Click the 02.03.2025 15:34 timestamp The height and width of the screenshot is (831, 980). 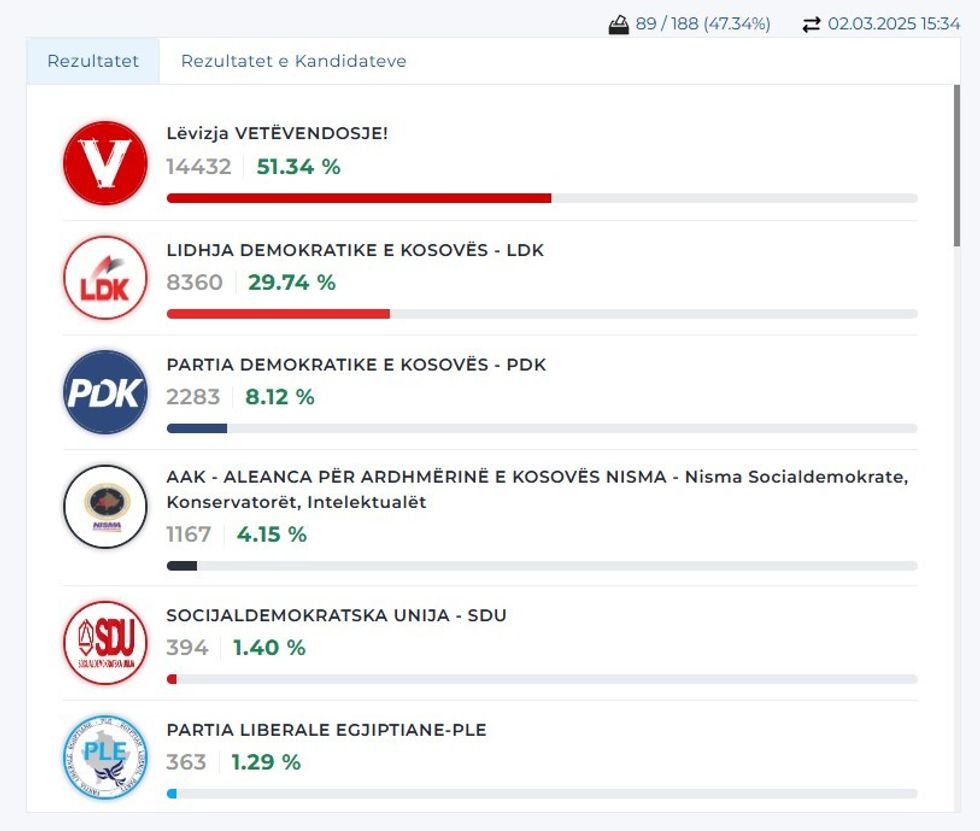pyautogui.click(x=894, y=24)
